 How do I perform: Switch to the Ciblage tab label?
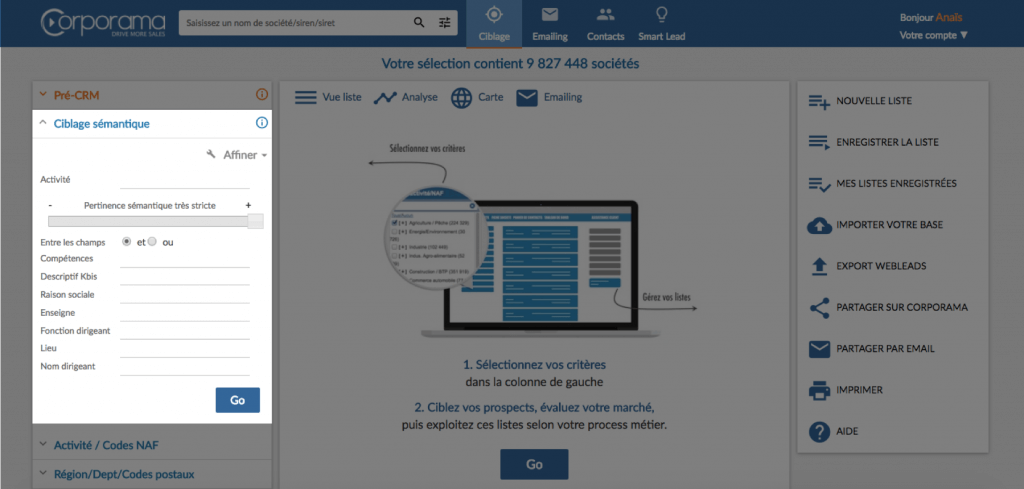coord(494,37)
